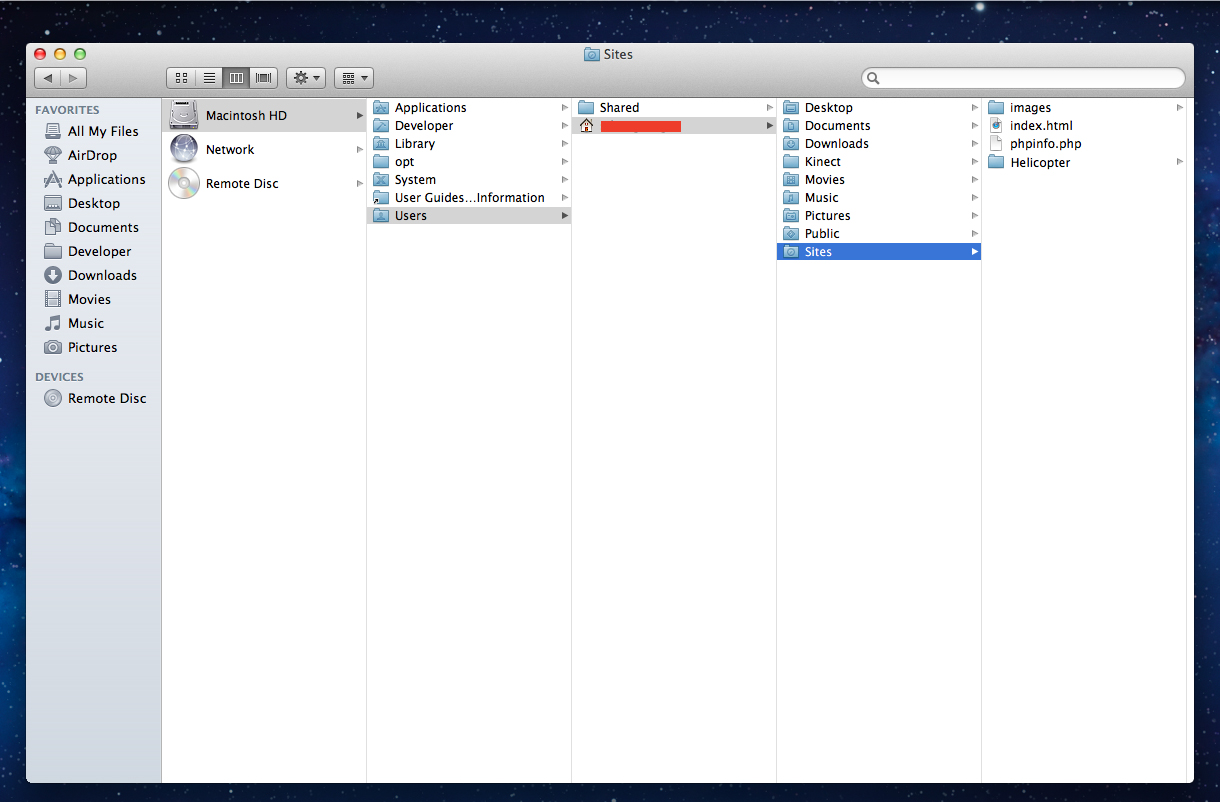Select the phpinfo.php file
The image size is (1220, 802).
click(x=1045, y=144)
